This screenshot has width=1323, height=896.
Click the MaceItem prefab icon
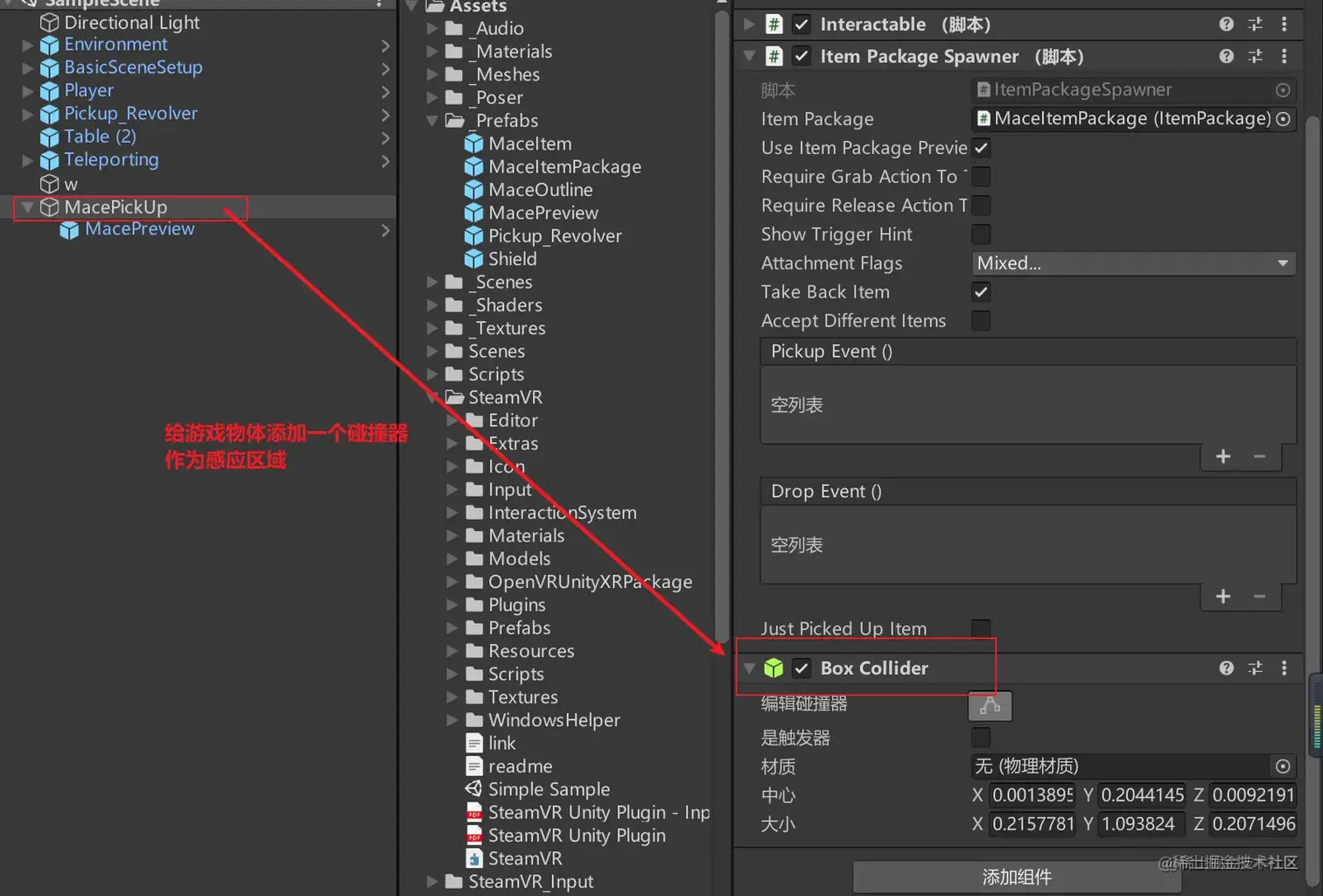click(x=473, y=143)
